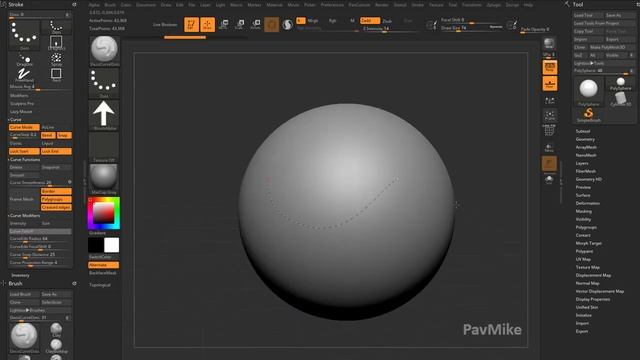Open the Transform menu
The width and height of the screenshot is (640, 360).
(471, 5)
